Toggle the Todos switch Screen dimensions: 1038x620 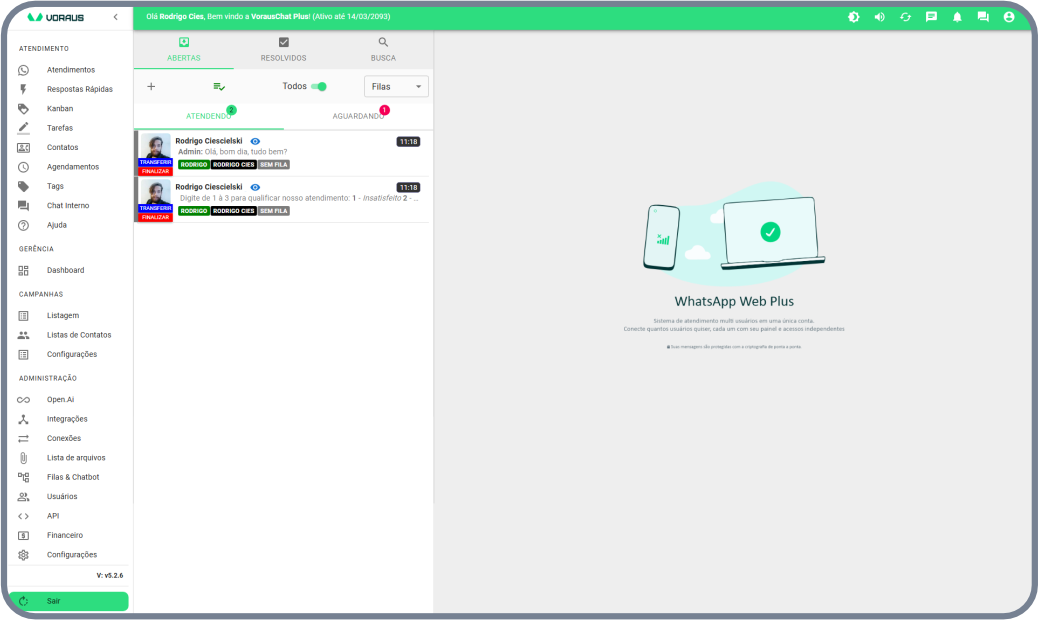point(318,87)
